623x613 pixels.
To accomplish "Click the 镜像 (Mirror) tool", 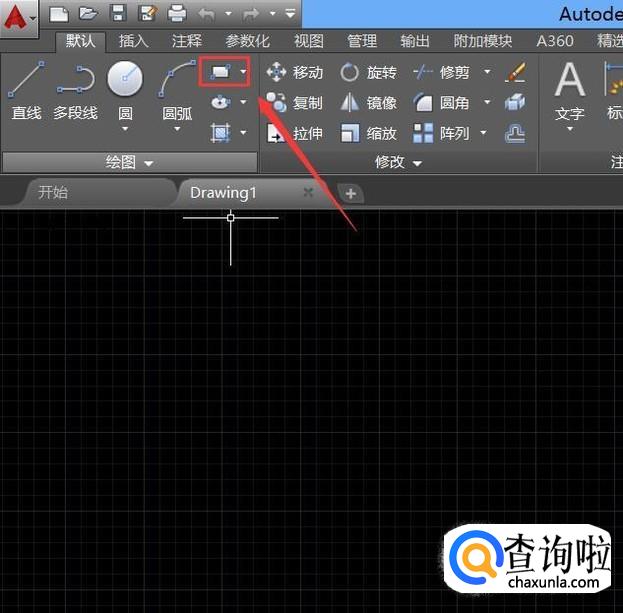I will point(368,103).
